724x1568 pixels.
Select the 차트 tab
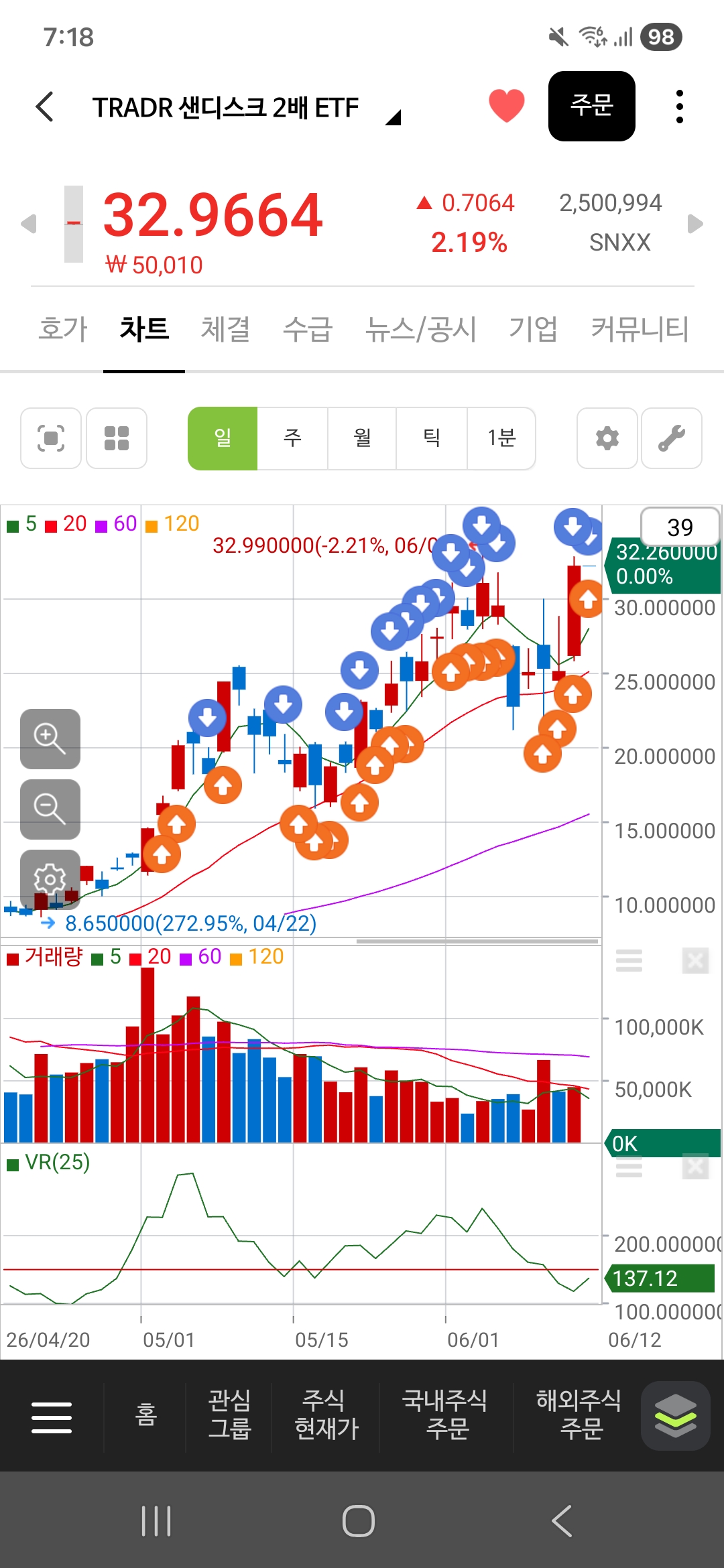pyautogui.click(x=144, y=329)
